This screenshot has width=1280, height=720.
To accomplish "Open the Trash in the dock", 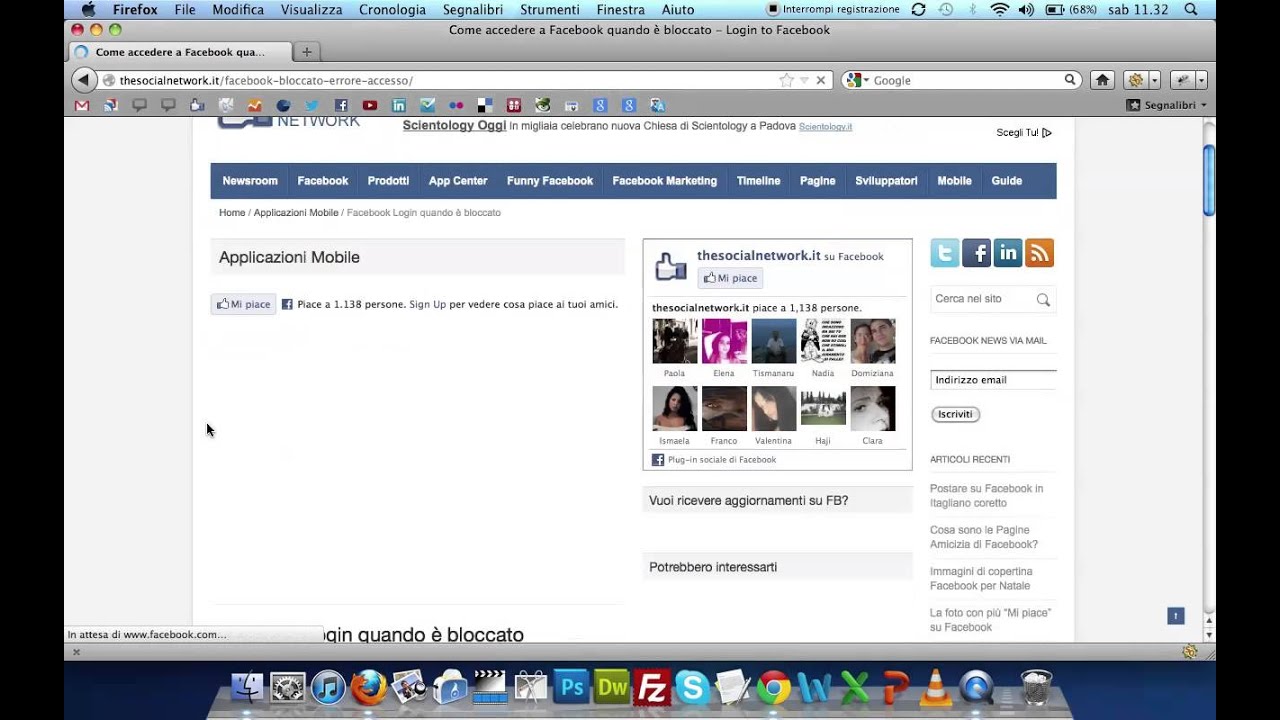I will pos(1036,688).
